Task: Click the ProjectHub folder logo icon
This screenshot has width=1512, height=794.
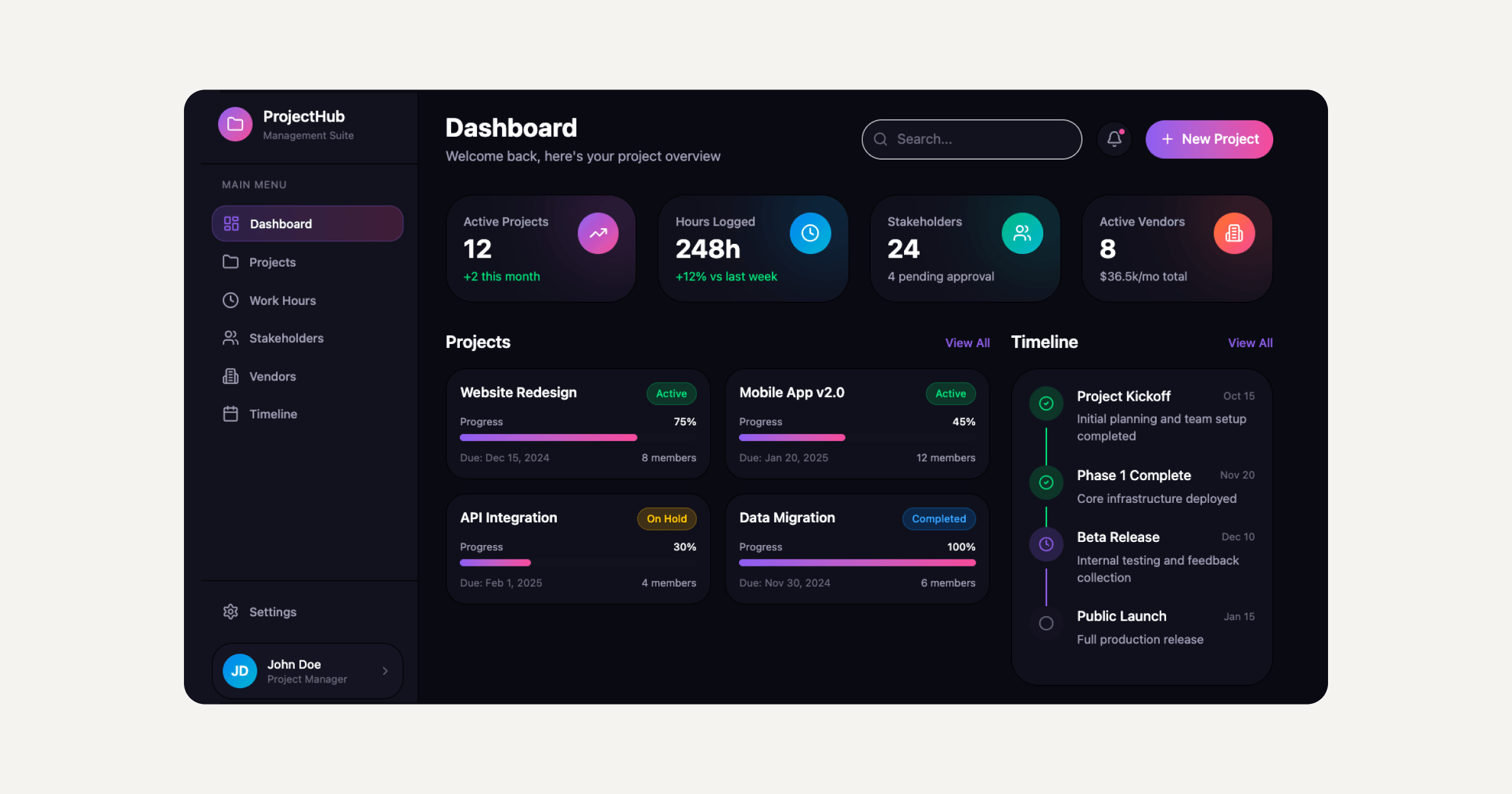Action: tap(235, 124)
